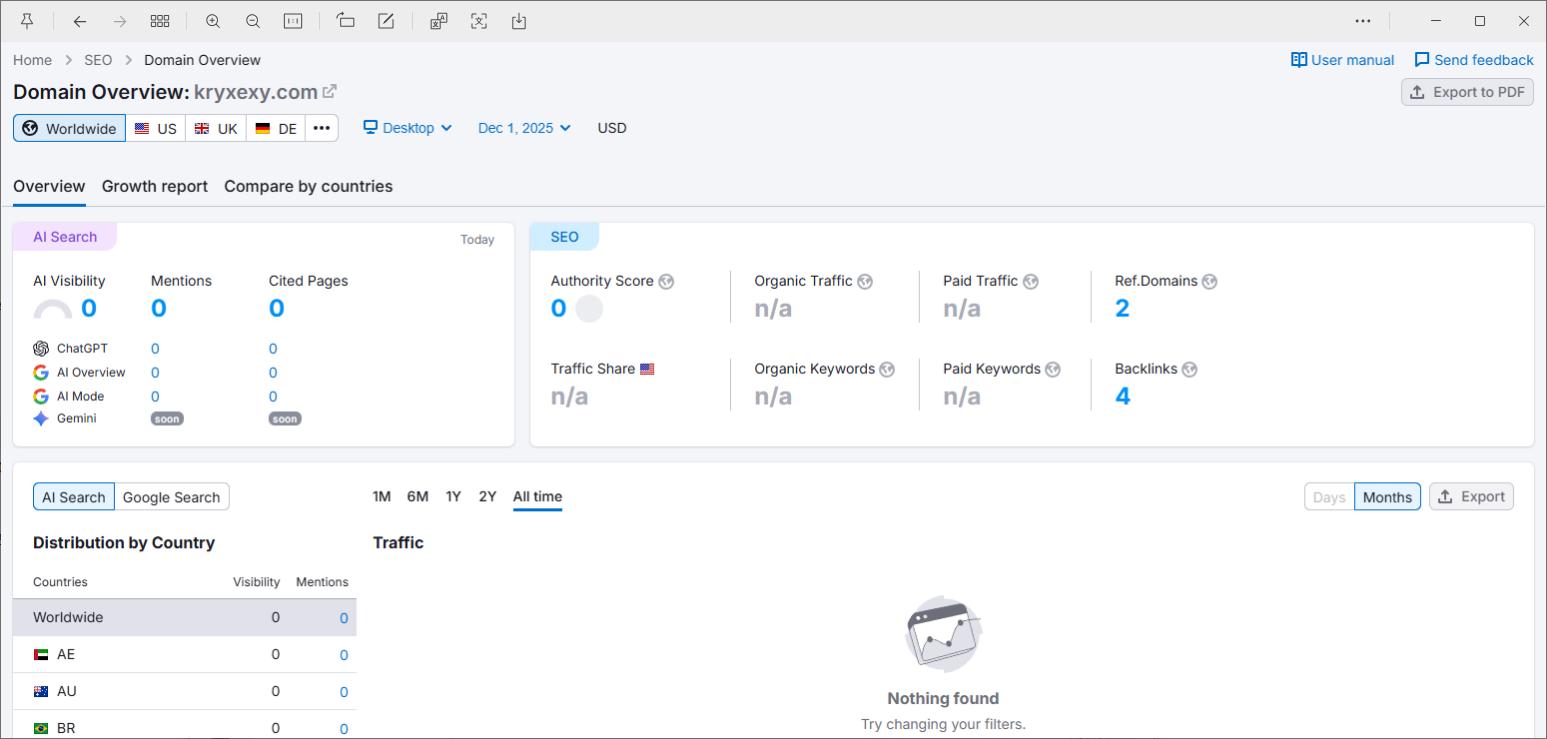Open the Desktop device dropdown

click(x=407, y=128)
